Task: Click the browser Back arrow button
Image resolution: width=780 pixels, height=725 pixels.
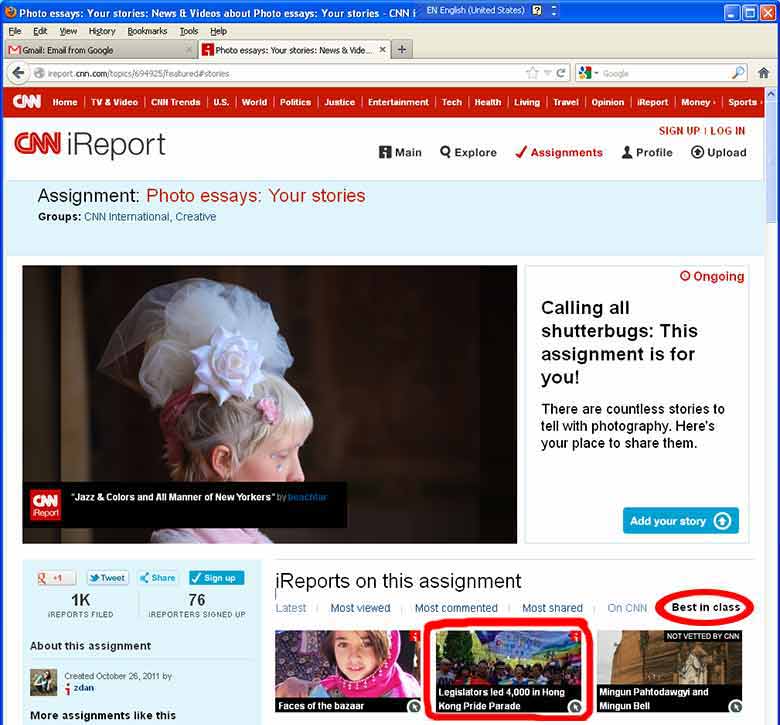Action: [x=18, y=73]
